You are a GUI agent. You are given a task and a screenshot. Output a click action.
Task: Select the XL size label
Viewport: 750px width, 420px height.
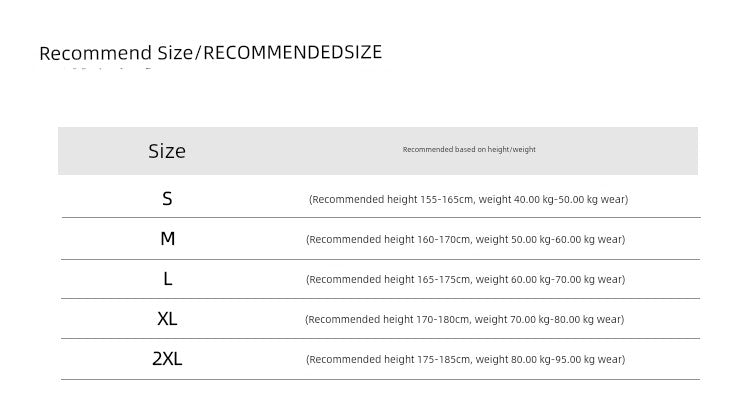167,319
